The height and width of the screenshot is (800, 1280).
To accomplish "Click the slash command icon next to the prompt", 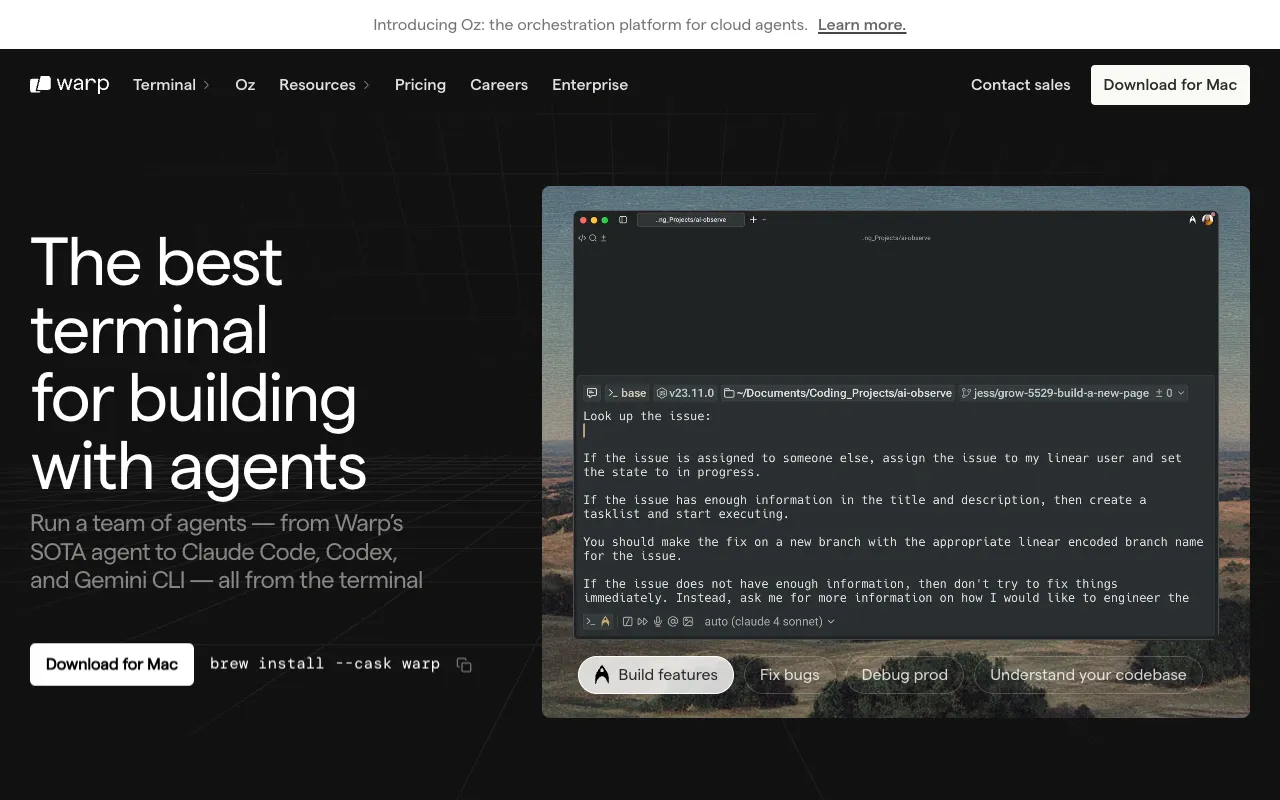I will (628, 621).
